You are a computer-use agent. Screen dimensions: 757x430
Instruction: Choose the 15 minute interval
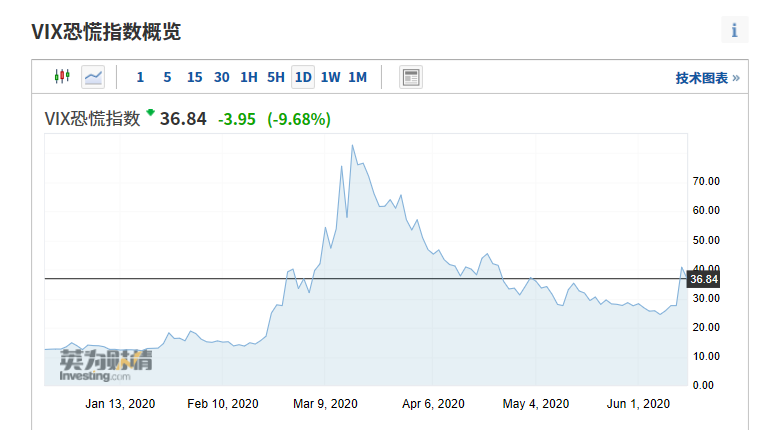pos(195,77)
